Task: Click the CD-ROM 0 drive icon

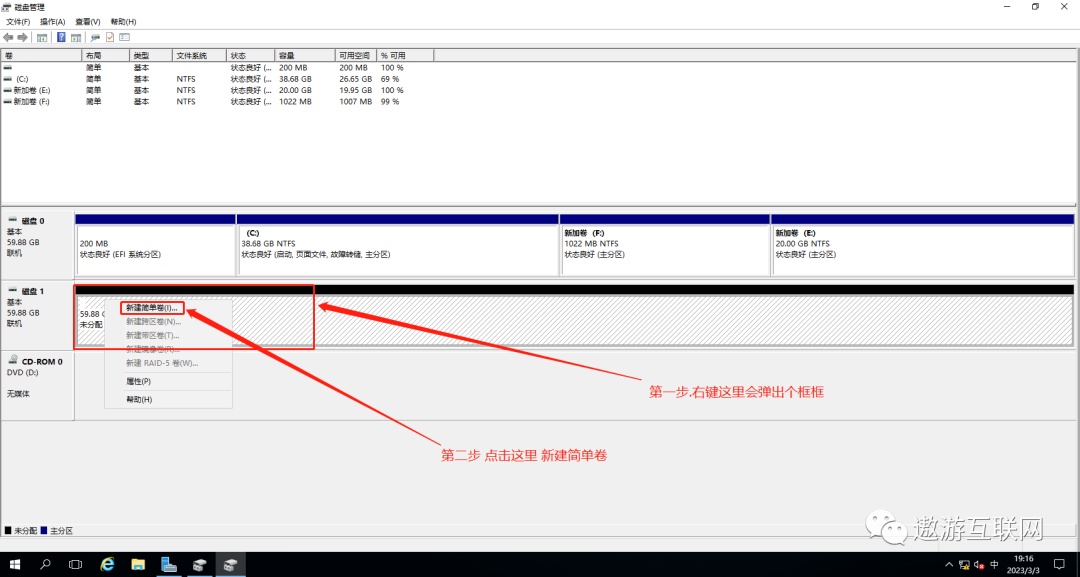Action: coord(12,360)
